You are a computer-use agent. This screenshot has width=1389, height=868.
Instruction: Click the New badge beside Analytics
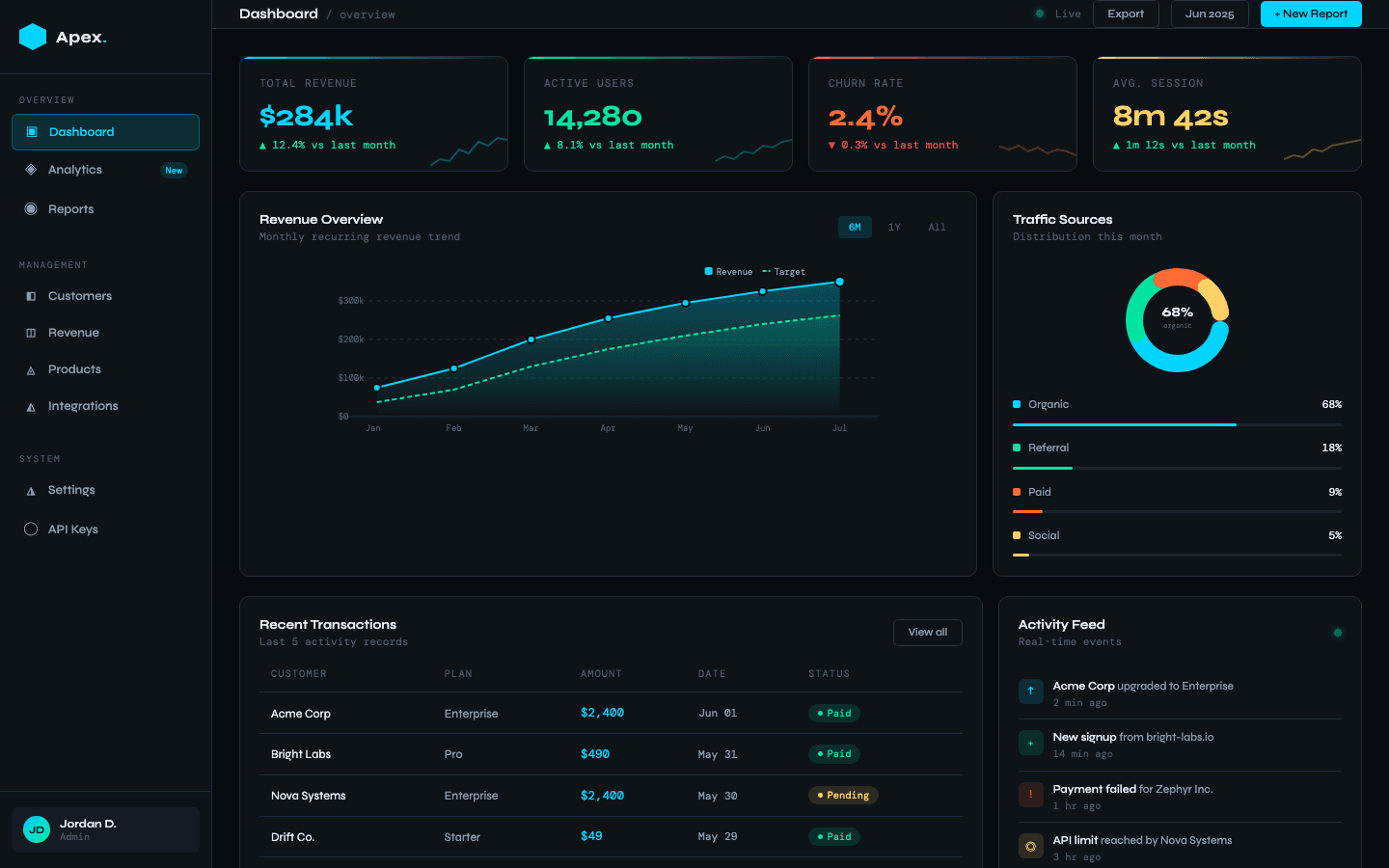pyautogui.click(x=174, y=171)
